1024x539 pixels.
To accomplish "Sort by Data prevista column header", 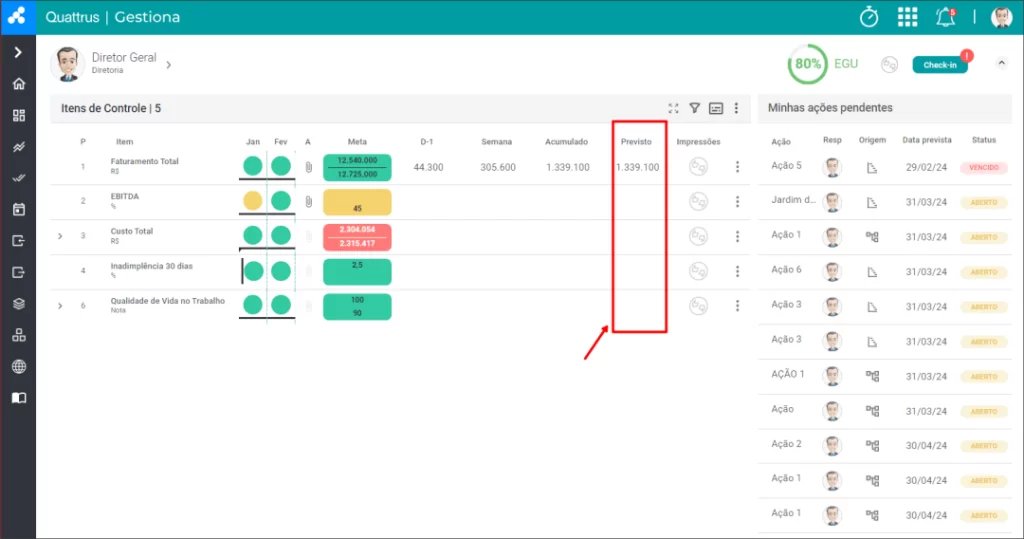I will 927,140.
